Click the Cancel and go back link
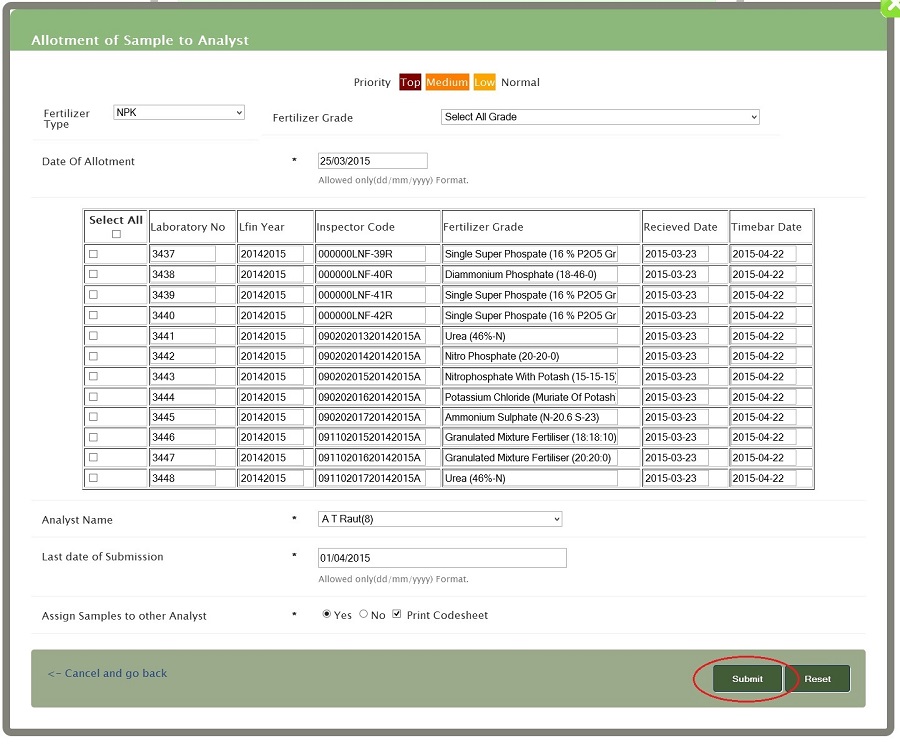Image resolution: width=900 pixels, height=748 pixels. (107, 673)
